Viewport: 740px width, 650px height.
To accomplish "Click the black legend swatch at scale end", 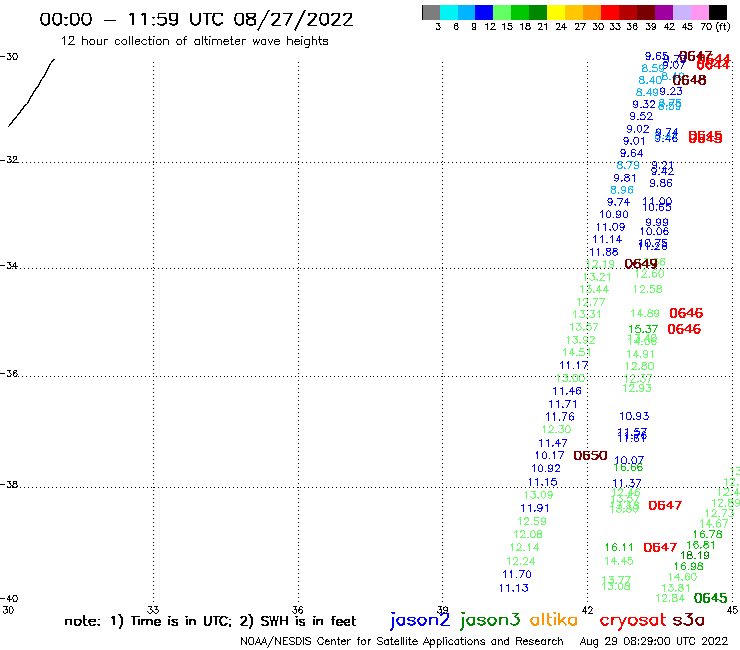I will tap(717, 12).
